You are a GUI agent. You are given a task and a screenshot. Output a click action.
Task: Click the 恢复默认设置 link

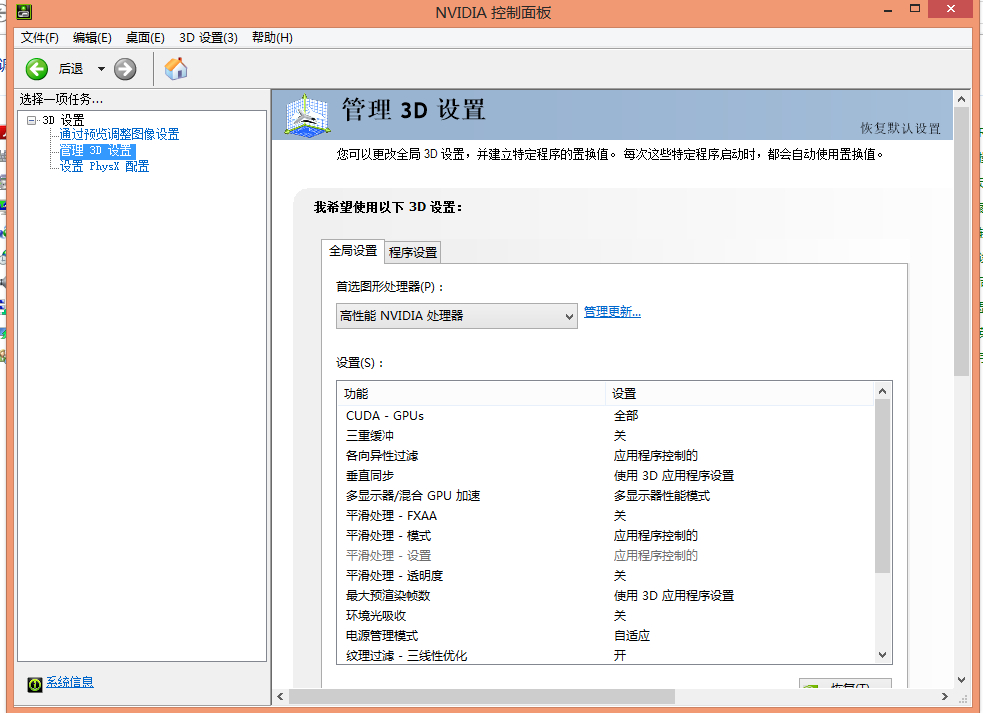pos(900,128)
